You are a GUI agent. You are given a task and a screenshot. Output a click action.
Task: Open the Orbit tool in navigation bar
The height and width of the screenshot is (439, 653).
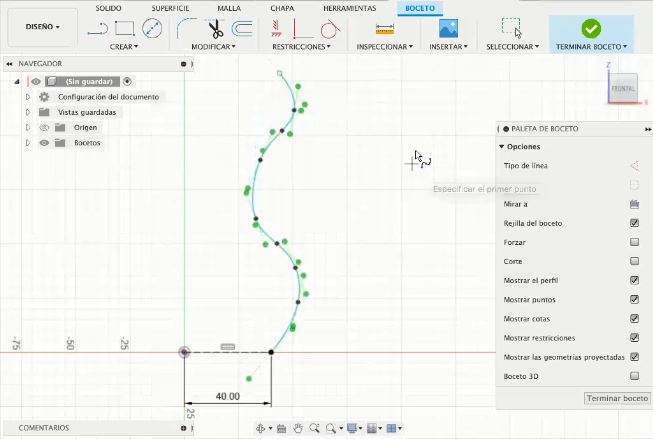[x=261, y=428]
